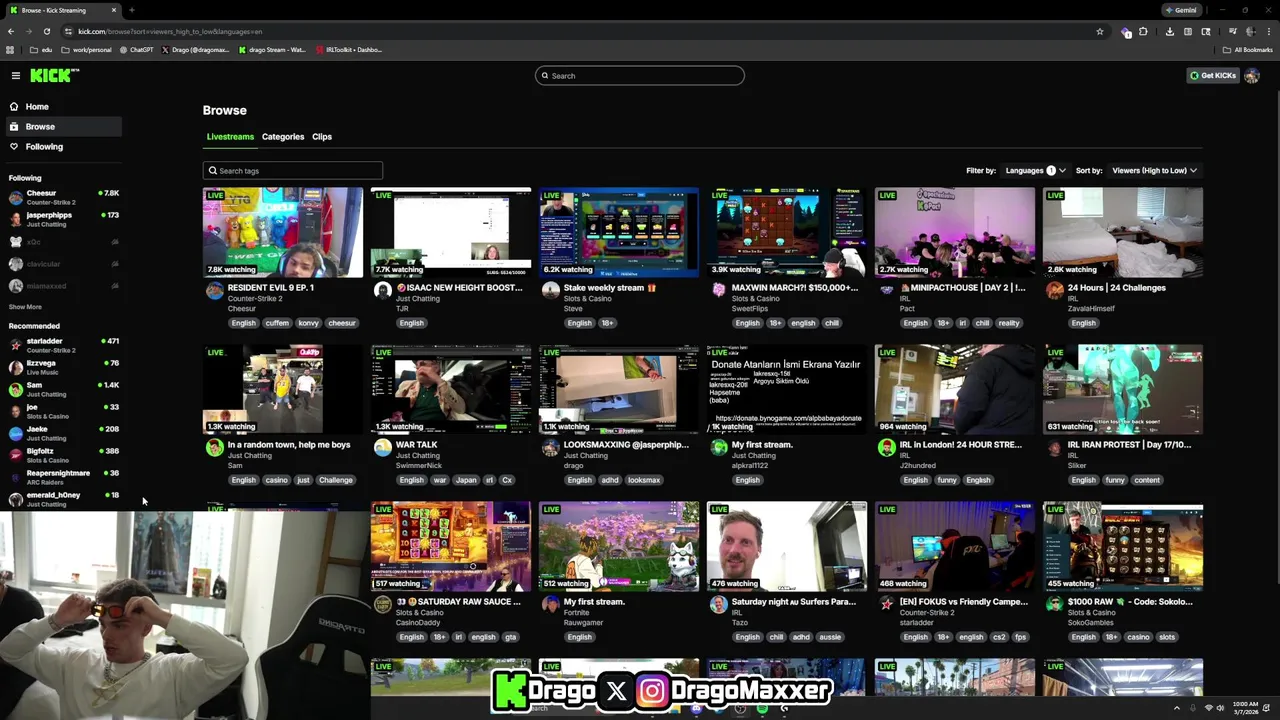Open the Languages filter dropdown
The height and width of the screenshot is (720, 1280).
point(1035,171)
